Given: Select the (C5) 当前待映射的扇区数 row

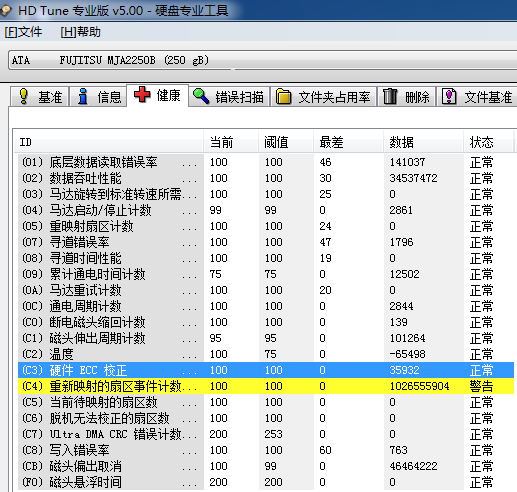Looking at the screenshot, I should [266, 402].
